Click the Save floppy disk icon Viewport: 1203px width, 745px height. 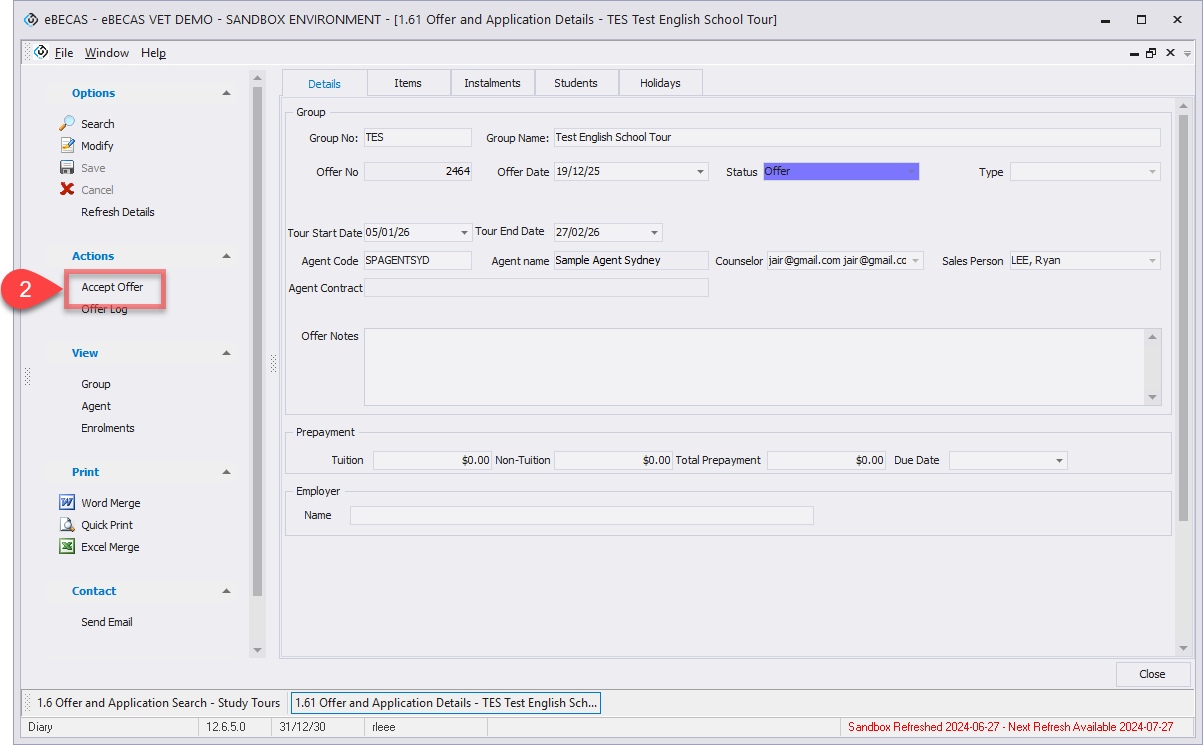click(67, 168)
